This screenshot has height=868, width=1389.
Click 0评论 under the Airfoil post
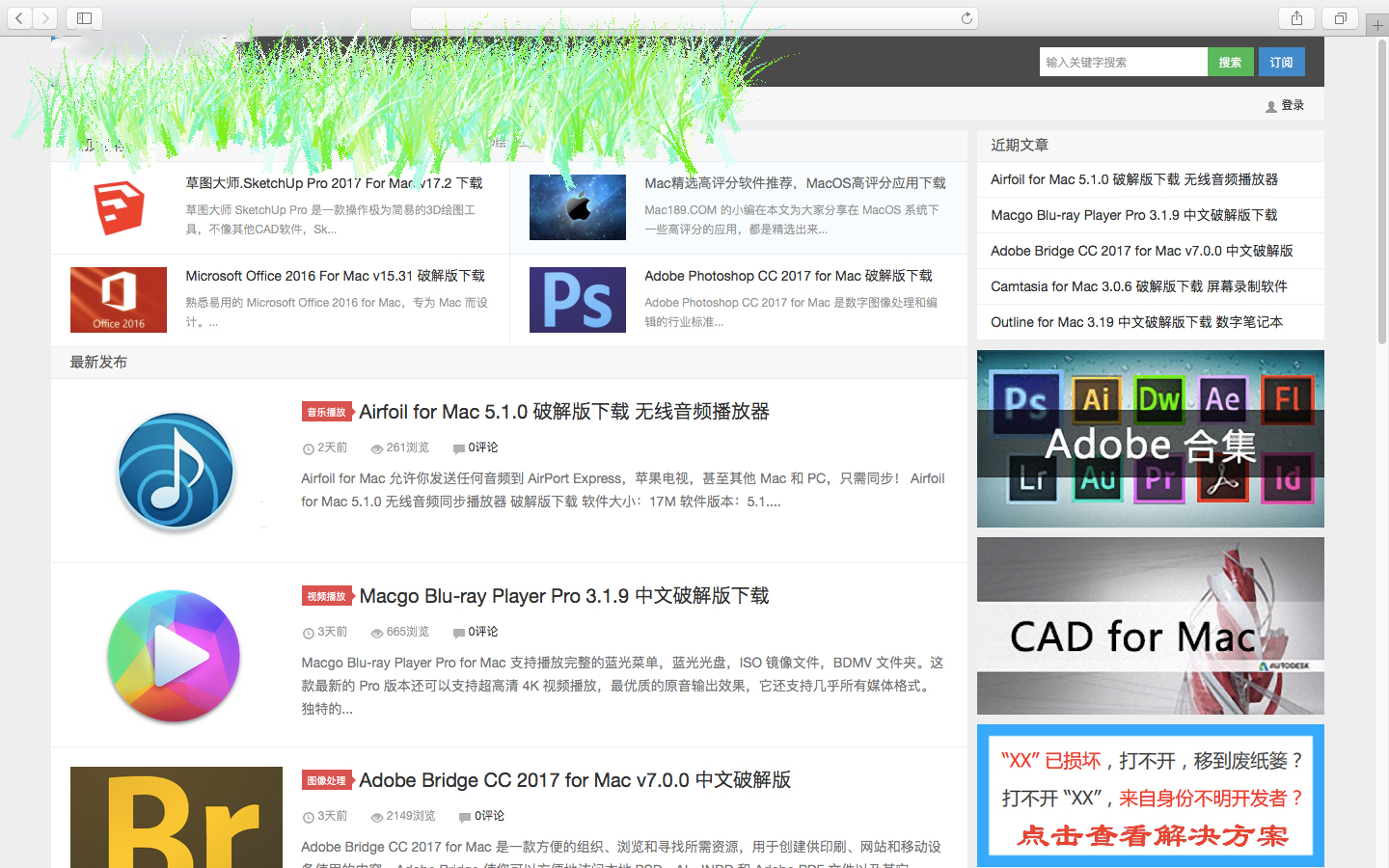(x=483, y=448)
